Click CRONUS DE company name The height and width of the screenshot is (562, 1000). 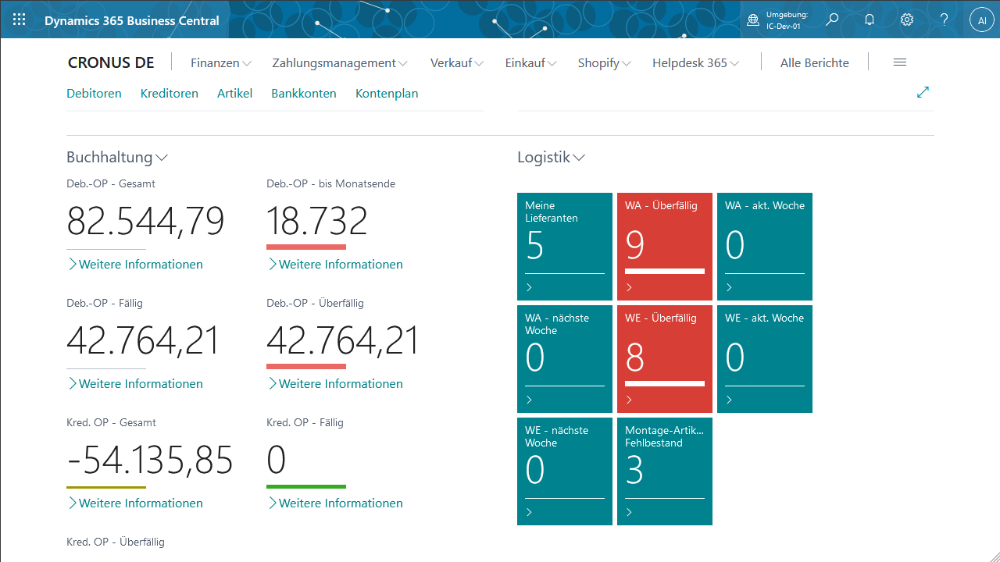point(111,63)
